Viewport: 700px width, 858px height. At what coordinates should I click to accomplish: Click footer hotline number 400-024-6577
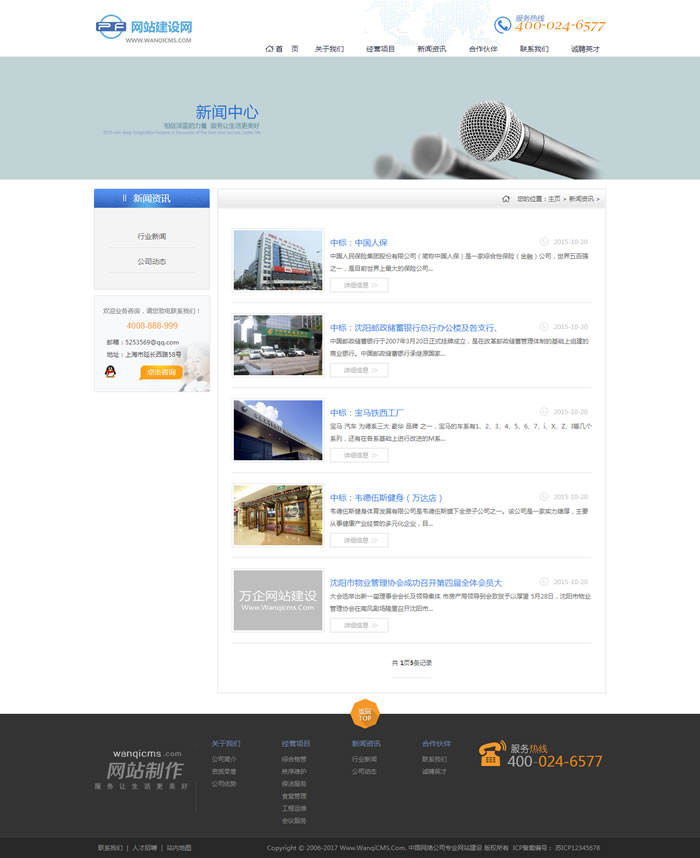pos(554,761)
